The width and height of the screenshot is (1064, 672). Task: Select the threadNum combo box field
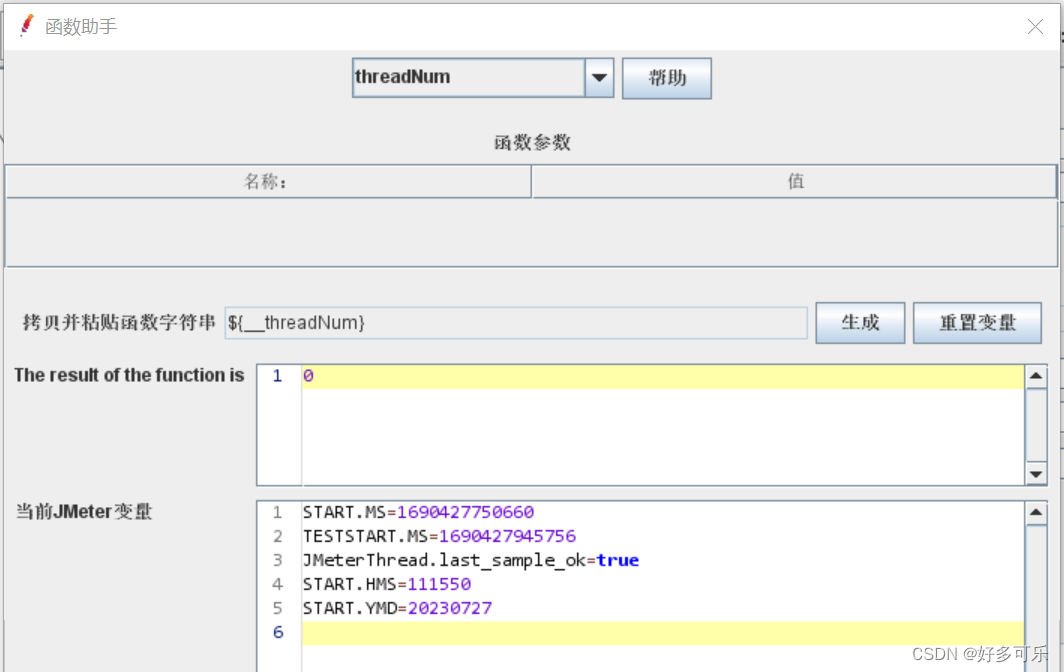pyautogui.click(x=468, y=77)
